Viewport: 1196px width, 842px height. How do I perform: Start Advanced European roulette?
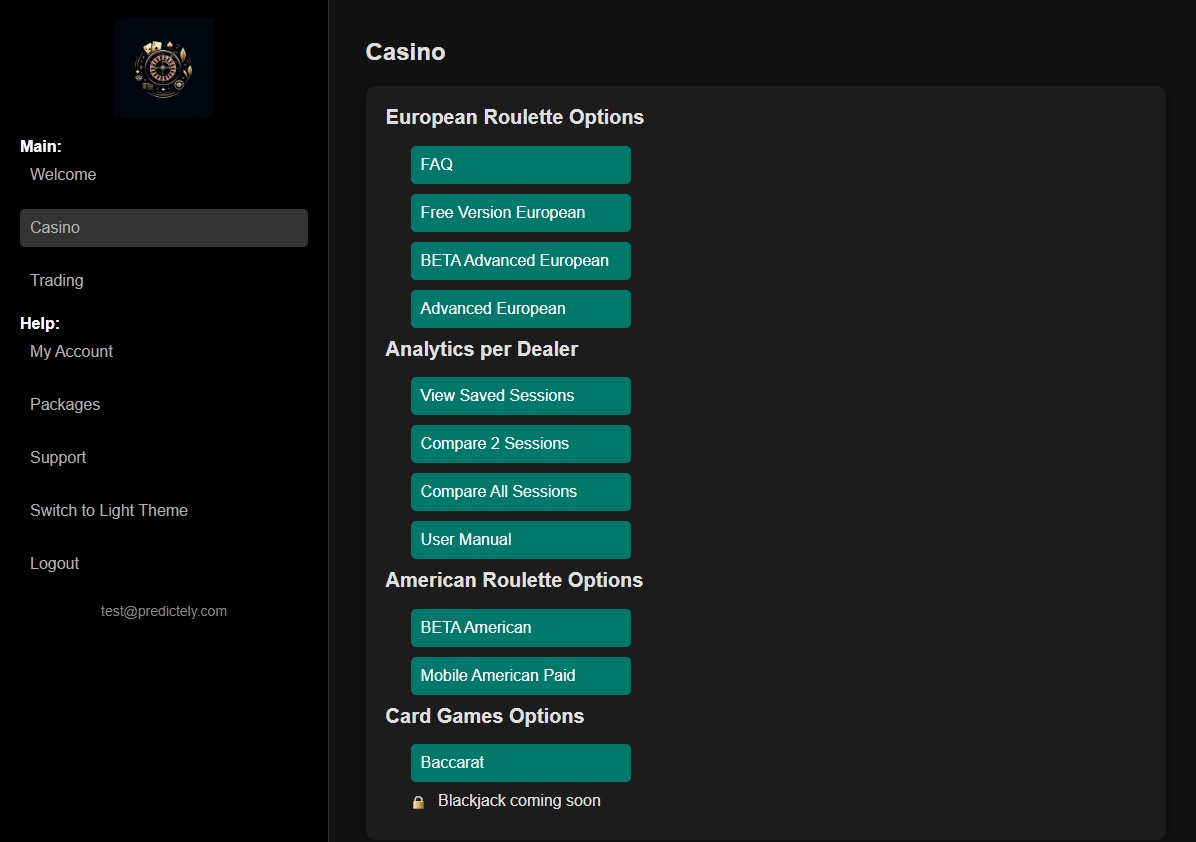pyautogui.click(x=520, y=308)
